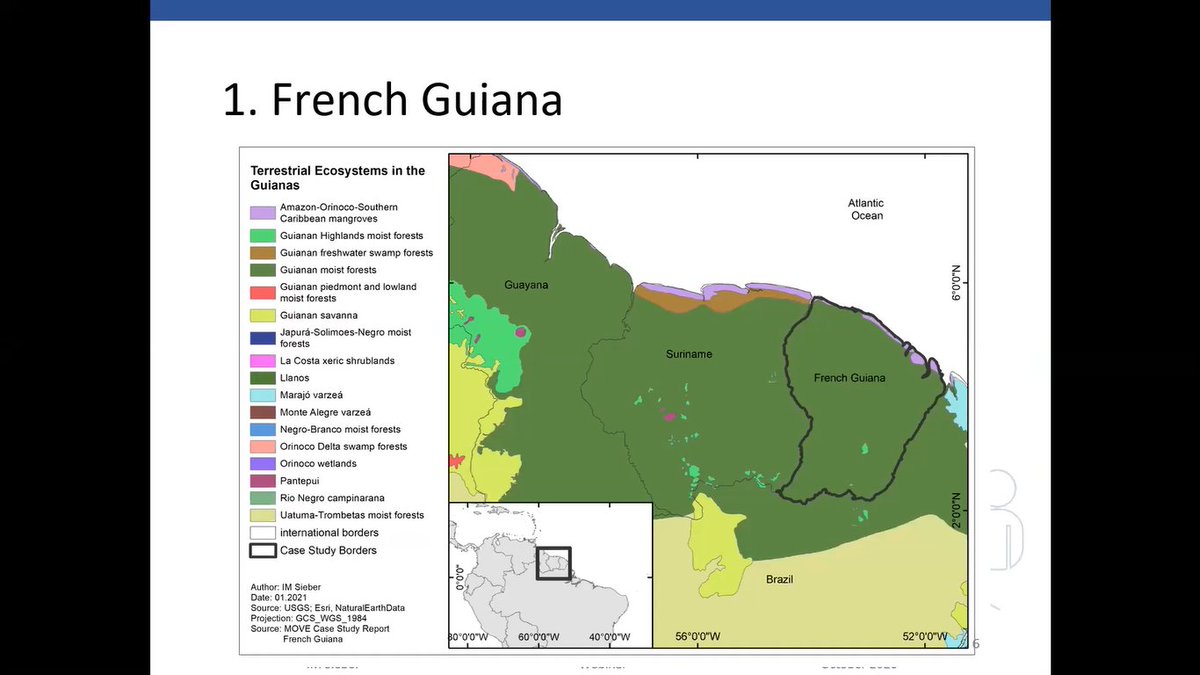
Task: Click the 'Case Study Borders' legend text
Action: [x=329, y=550]
